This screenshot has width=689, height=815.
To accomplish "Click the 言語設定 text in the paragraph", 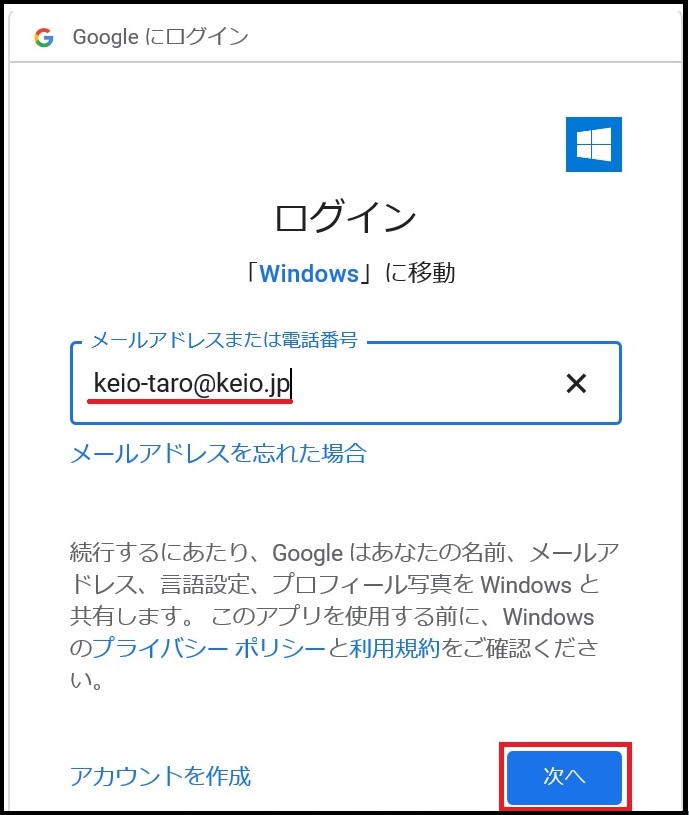I will pos(205,585).
